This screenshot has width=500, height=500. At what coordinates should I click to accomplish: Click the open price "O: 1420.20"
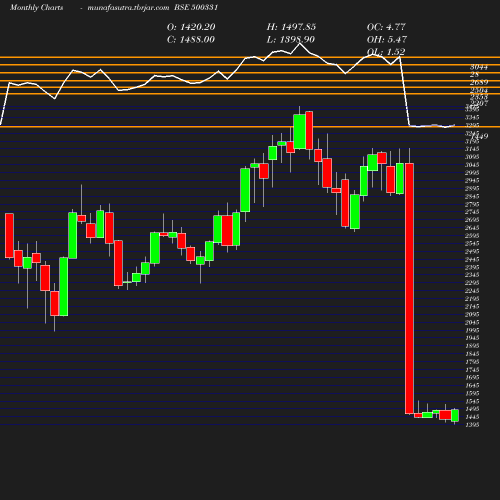coord(191,27)
